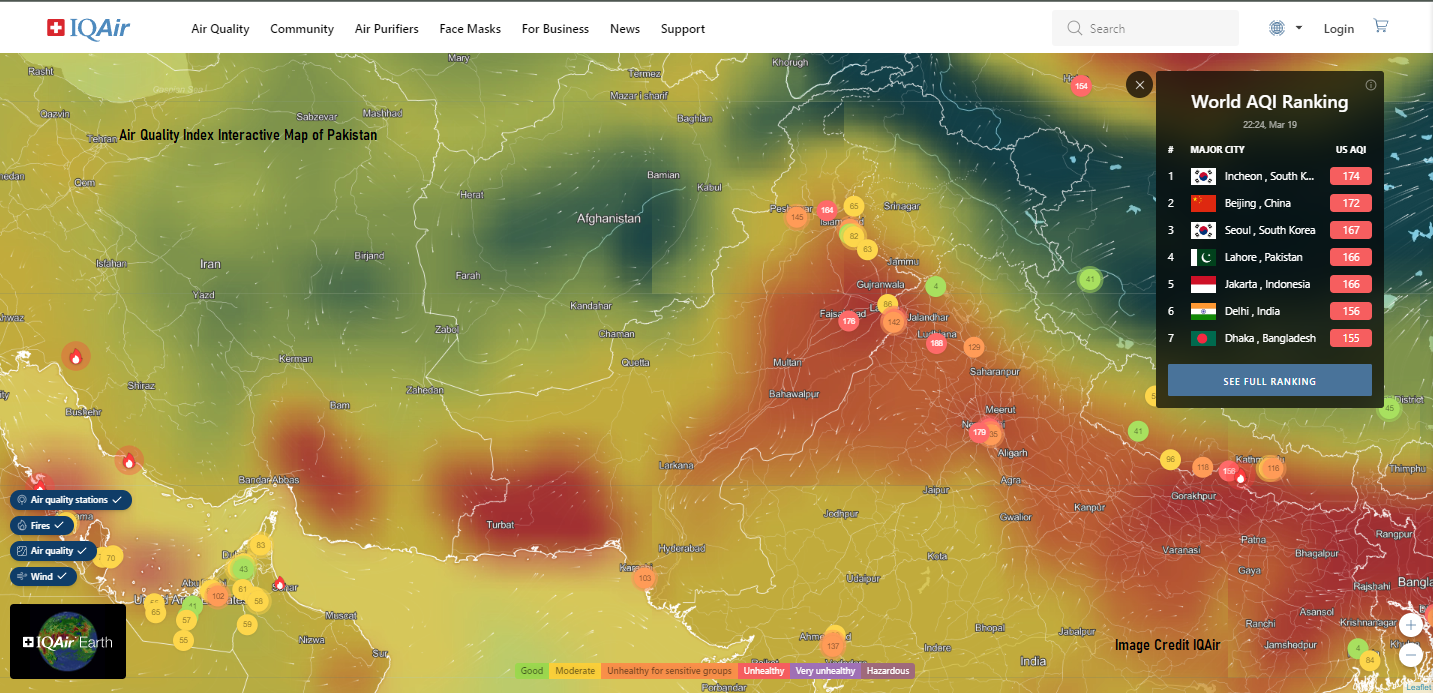Open the Dhaka, Bangladesh ranking row
The width and height of the screenshot is (1433, 693).
pos(1270,338)
